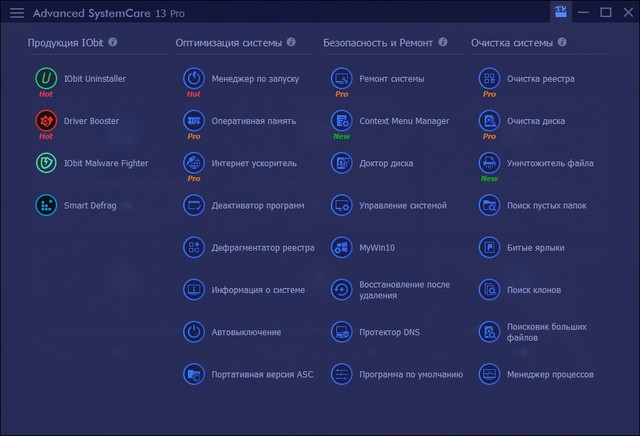
Task: Click the IObit Uninstaller icon
Action: point(46,78)
